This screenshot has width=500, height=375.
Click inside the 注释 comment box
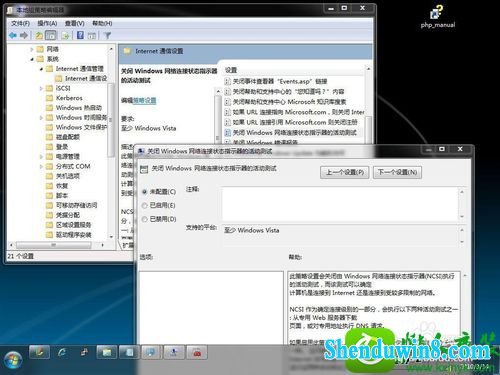pos(340,204)
